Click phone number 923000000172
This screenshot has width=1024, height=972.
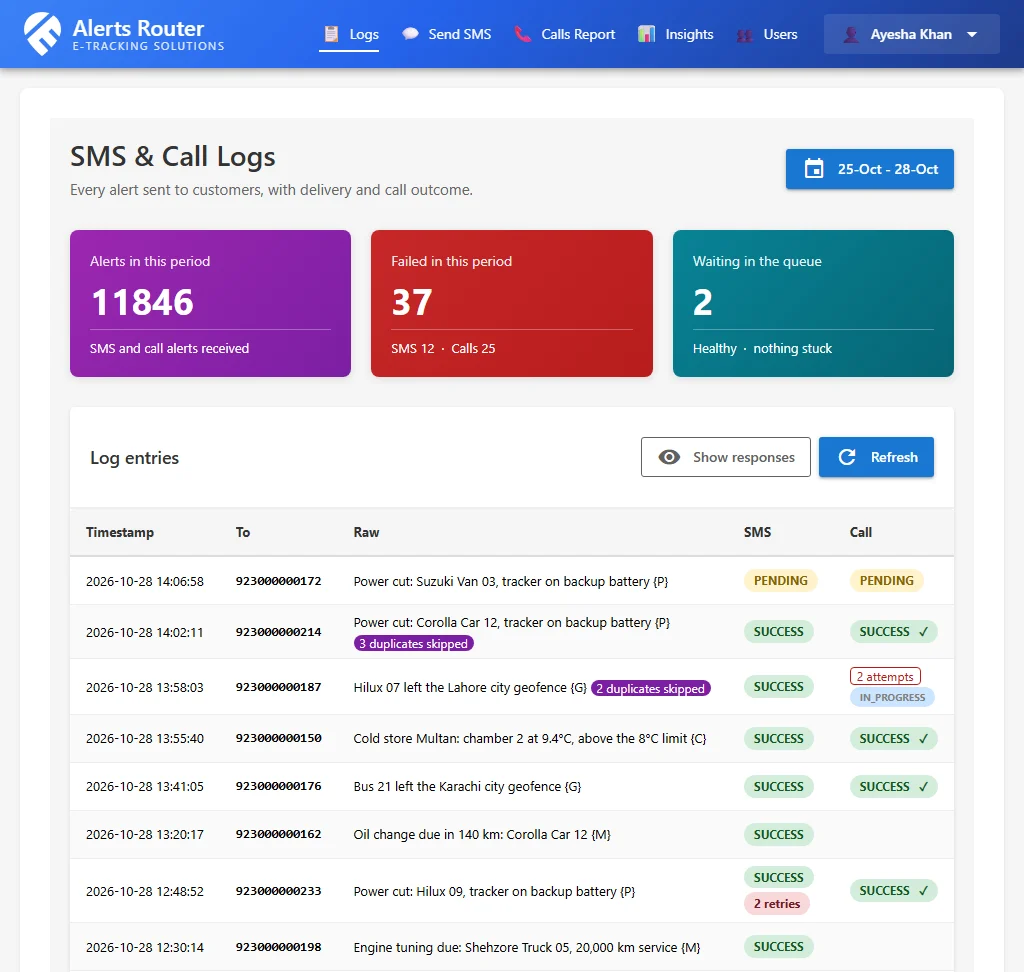tap(278, 581)
